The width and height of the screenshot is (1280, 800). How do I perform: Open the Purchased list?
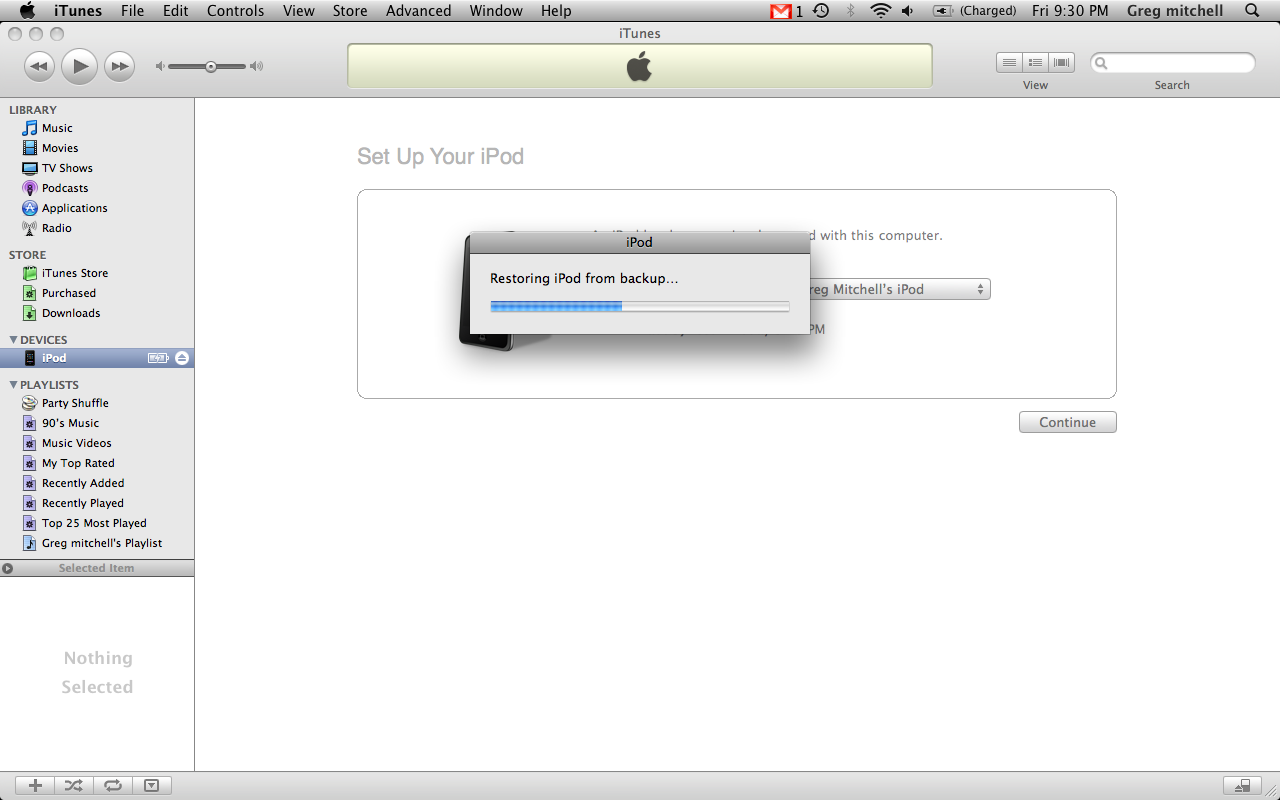[69, 293]
